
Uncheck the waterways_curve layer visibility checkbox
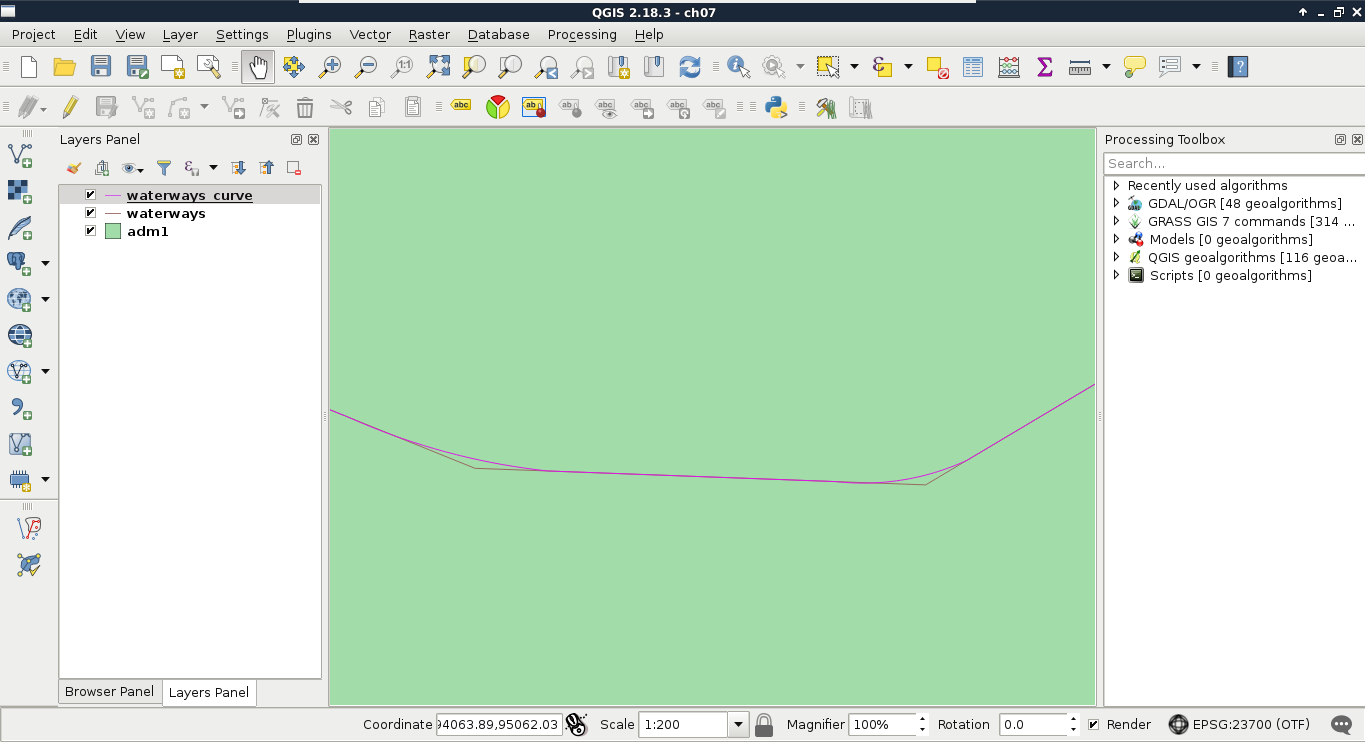[x=91, y=195]
